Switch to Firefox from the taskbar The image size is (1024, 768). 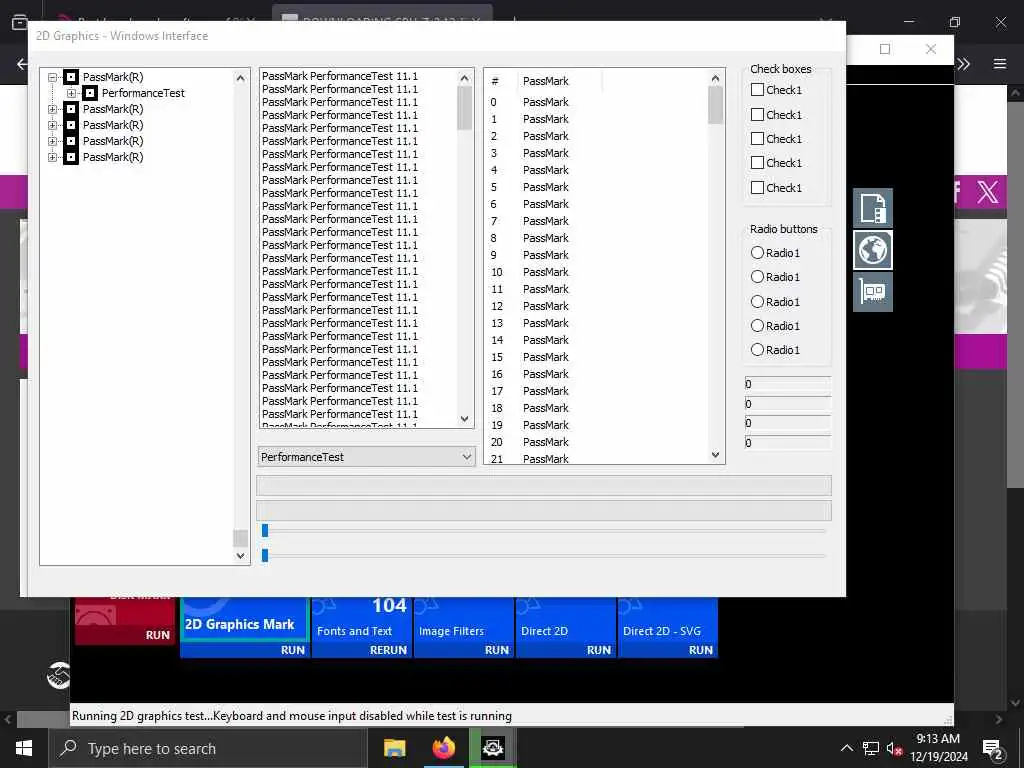(x=443, y=748)
